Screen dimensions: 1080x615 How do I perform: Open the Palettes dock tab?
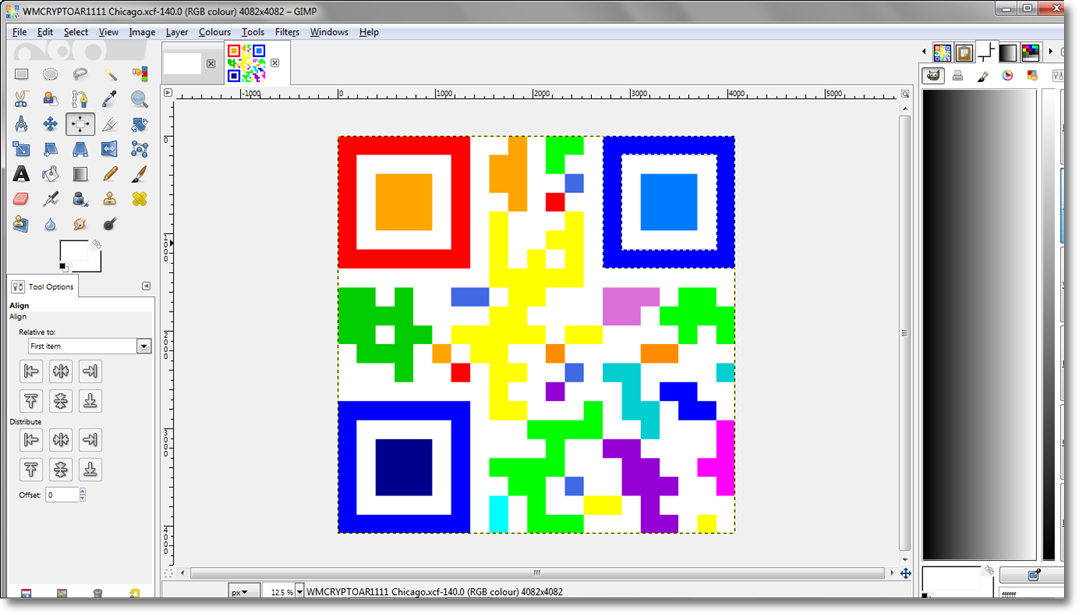(x=1030, y=52)
